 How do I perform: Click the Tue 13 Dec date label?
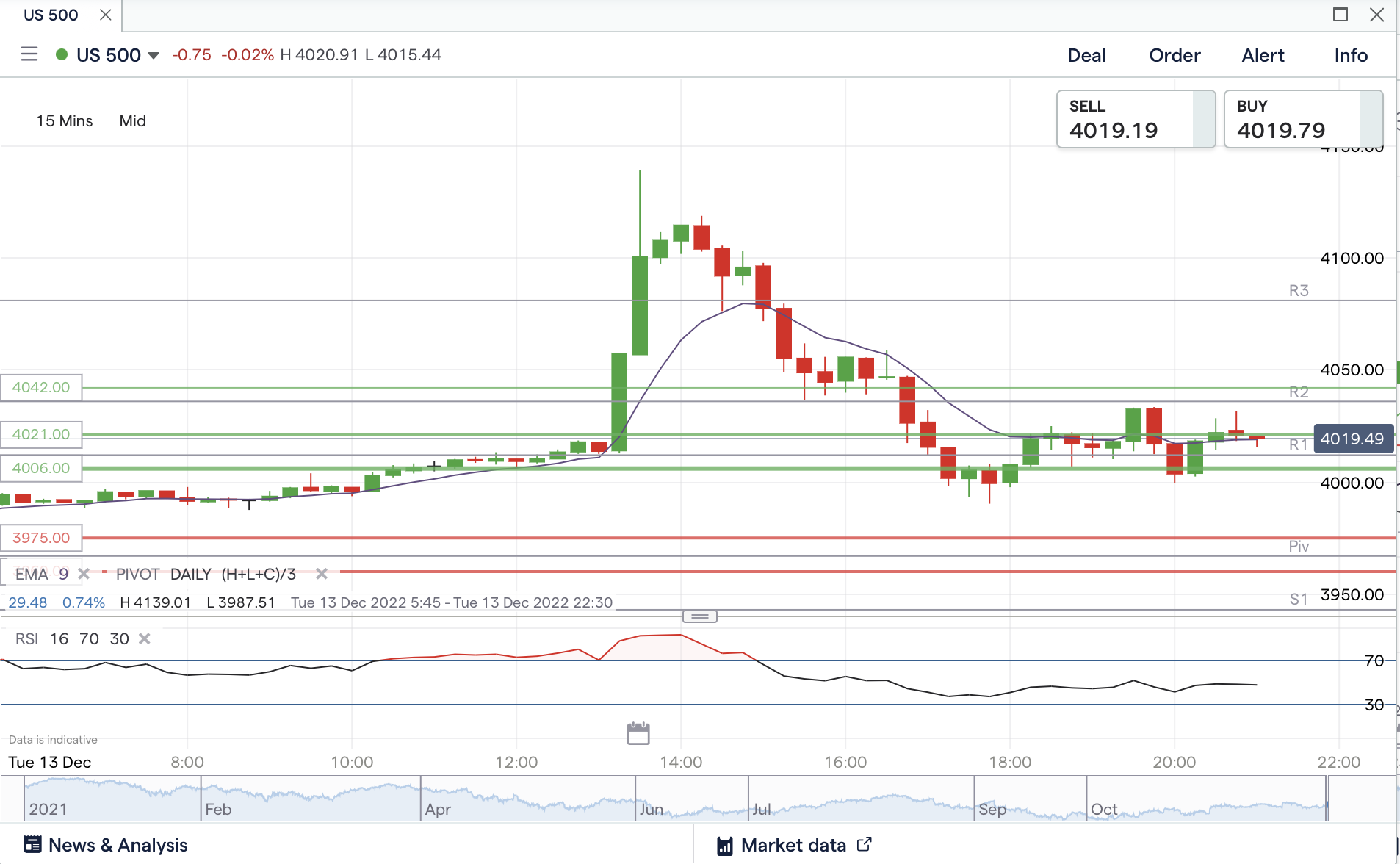50,762
